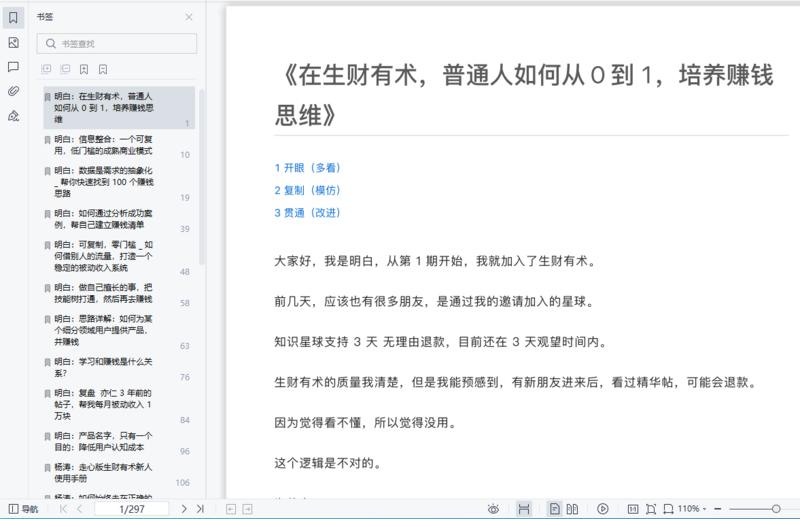Focus the 书签查找 bookmark search field
This screenshot has height=519, width=800.
117,43
